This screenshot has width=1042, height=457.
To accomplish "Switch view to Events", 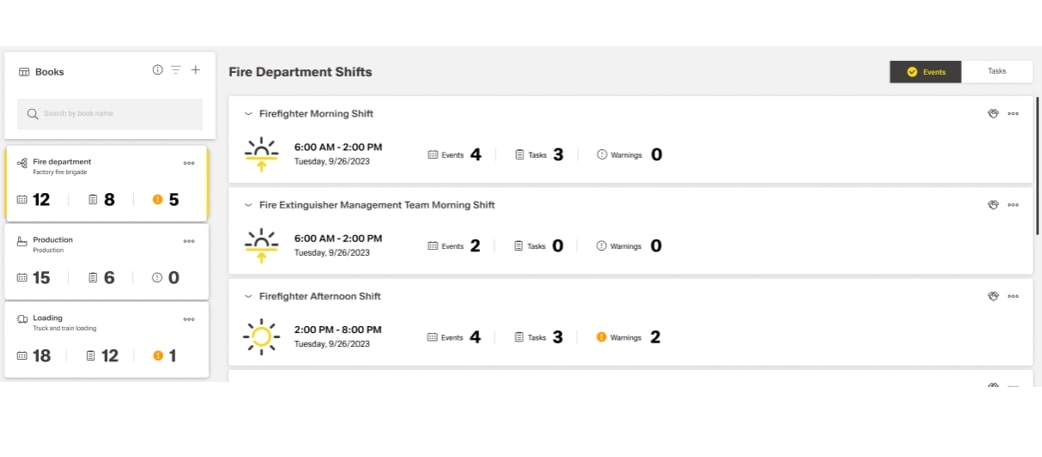I will [926, 72].
